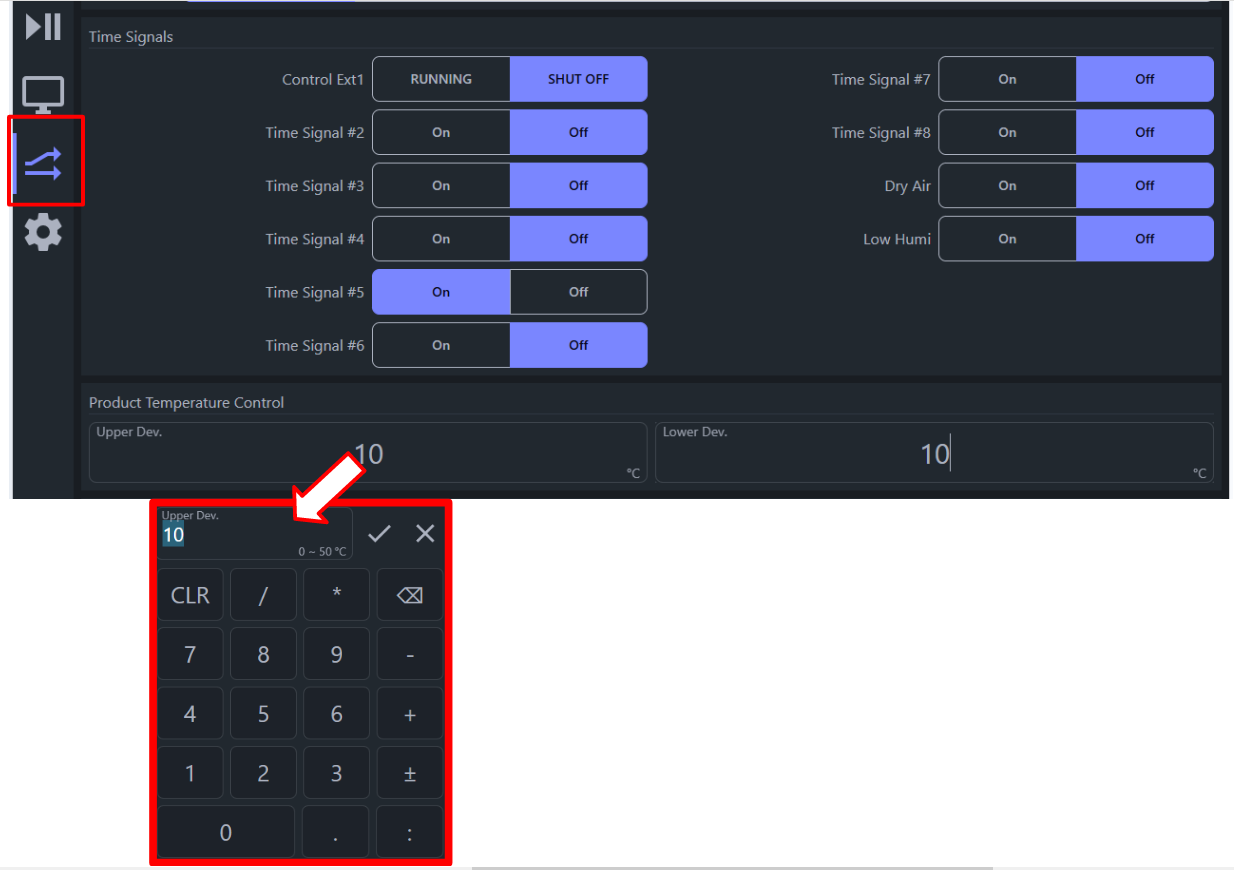Viewport: 1234px width, 870px height.
Task: Tap the 1 key on keypad
Action: click(190, 773)
